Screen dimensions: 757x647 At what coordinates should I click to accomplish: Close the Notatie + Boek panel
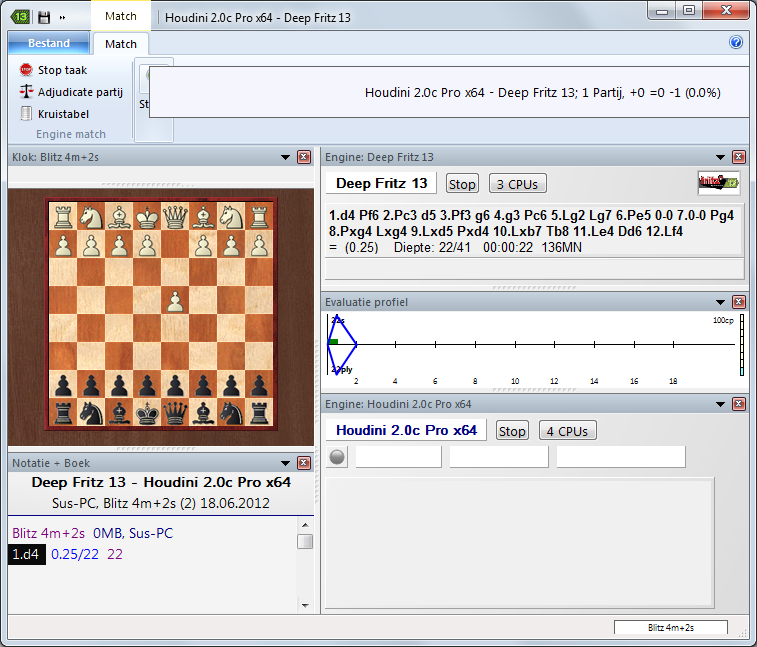pos(304,463)
